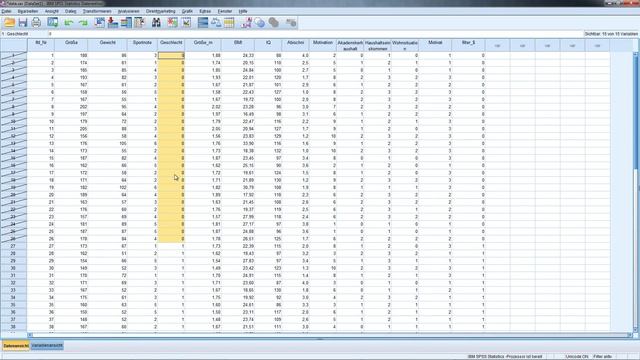This screenshot has height=360, width=640.
Task: Select the Geschlecht column header
Action: (171, 45)
